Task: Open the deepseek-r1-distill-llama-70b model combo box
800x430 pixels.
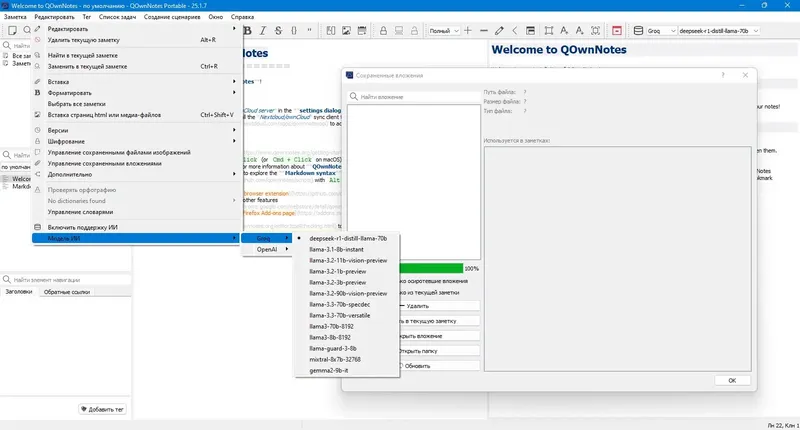Action: 718,31
